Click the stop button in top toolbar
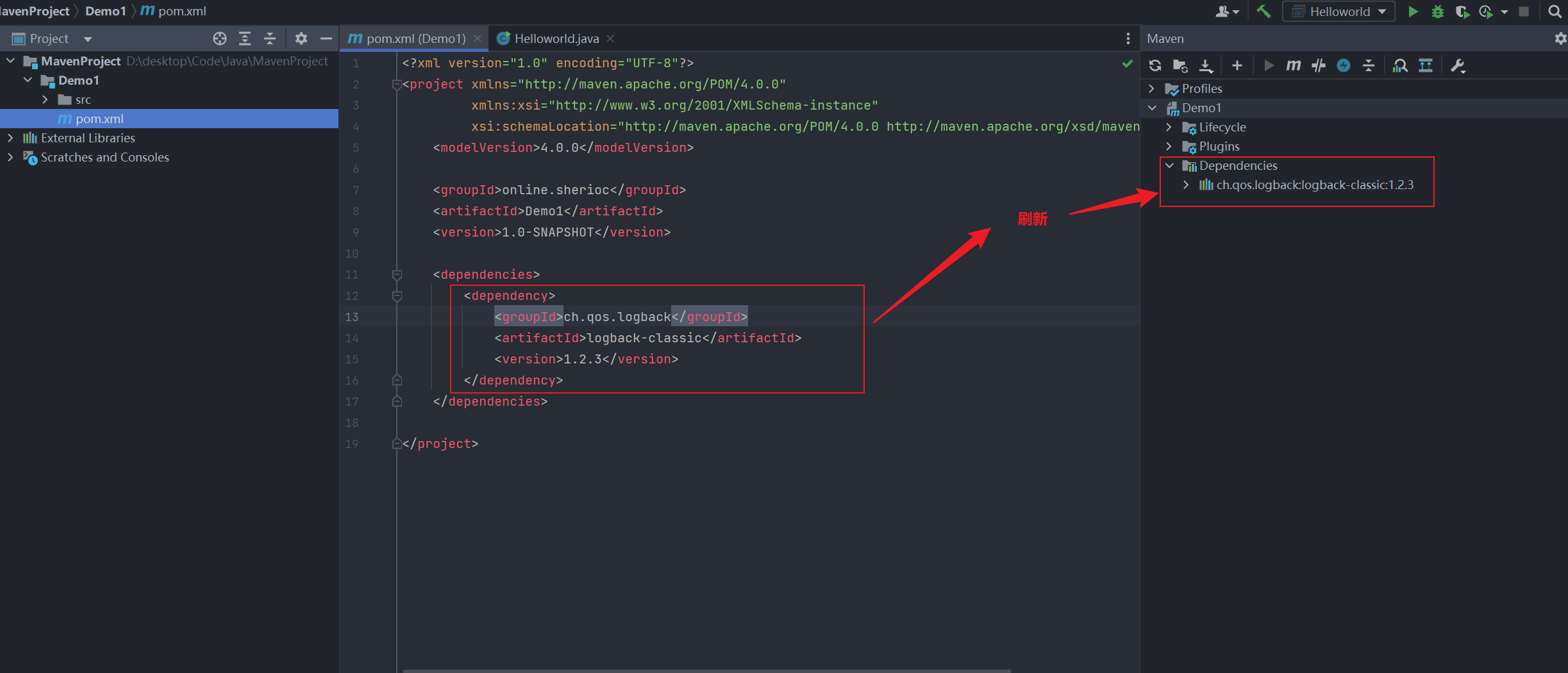 tap(1524, 12)
